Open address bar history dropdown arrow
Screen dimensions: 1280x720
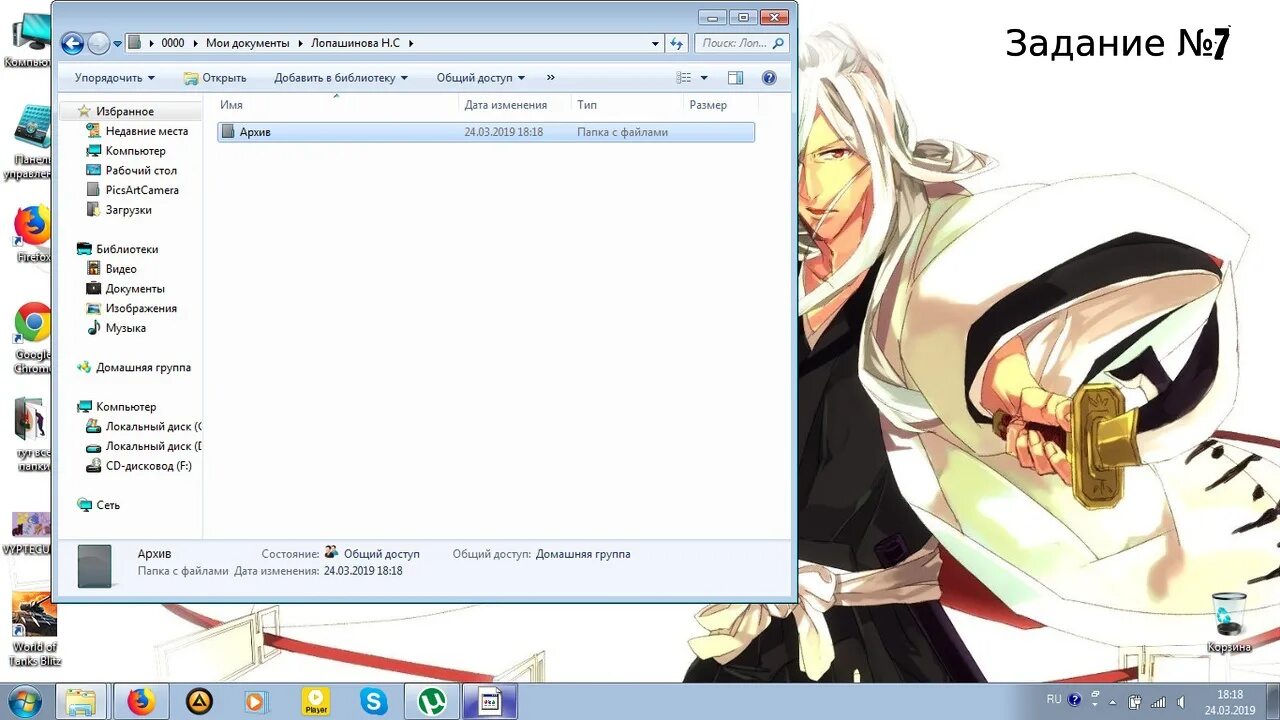(x=656, y=44)
